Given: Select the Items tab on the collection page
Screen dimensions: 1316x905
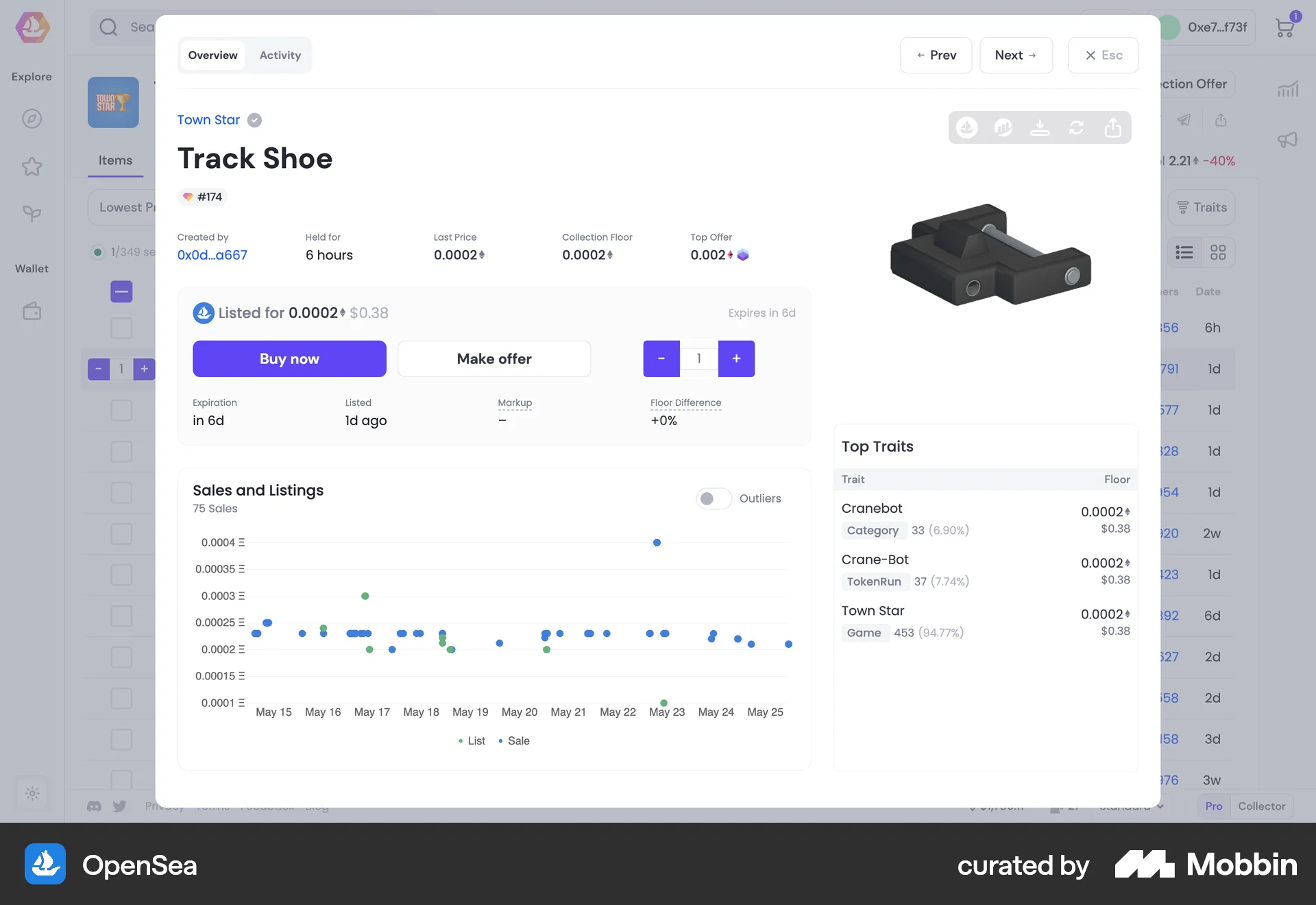Looking at the screenshot, I should tap(114, 160).
